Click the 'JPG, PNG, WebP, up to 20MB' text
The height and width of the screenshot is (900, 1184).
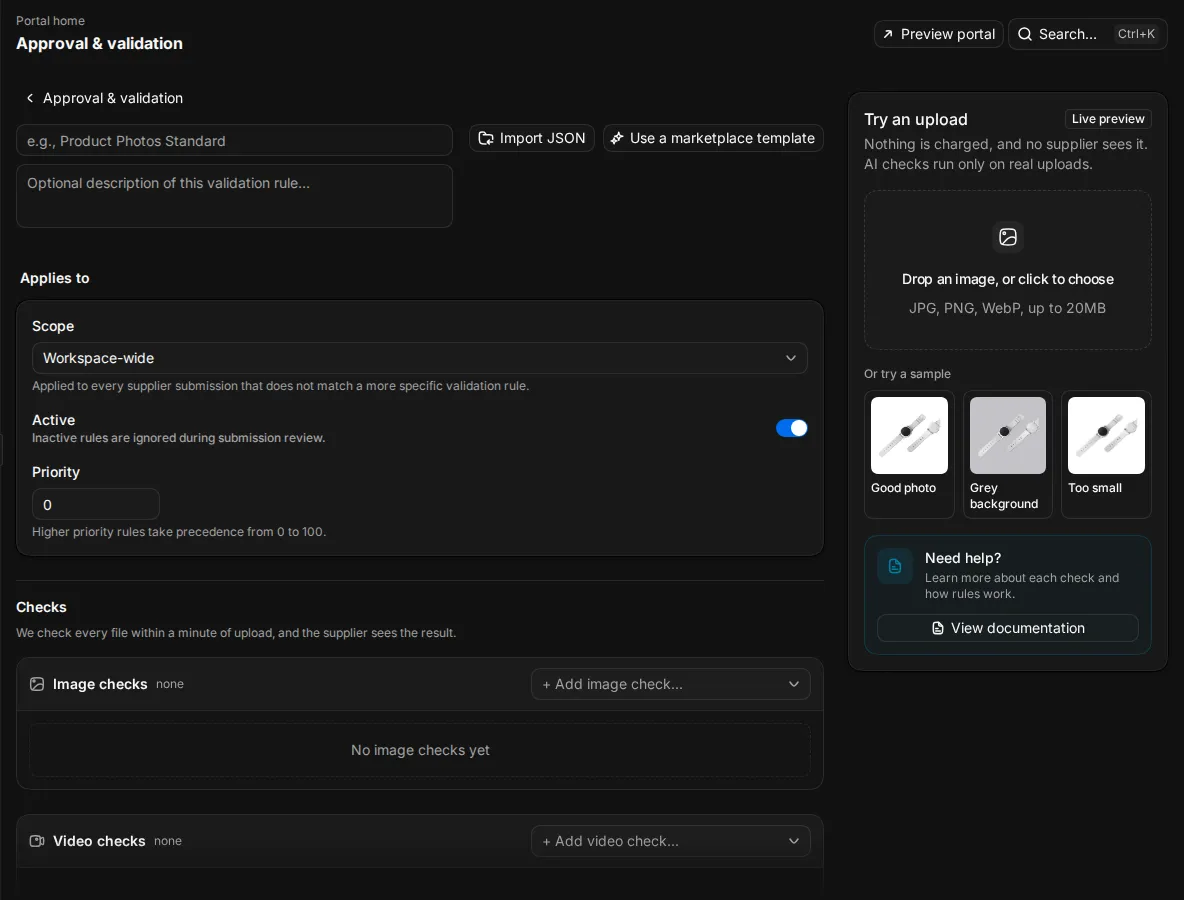pos(1007,308)
